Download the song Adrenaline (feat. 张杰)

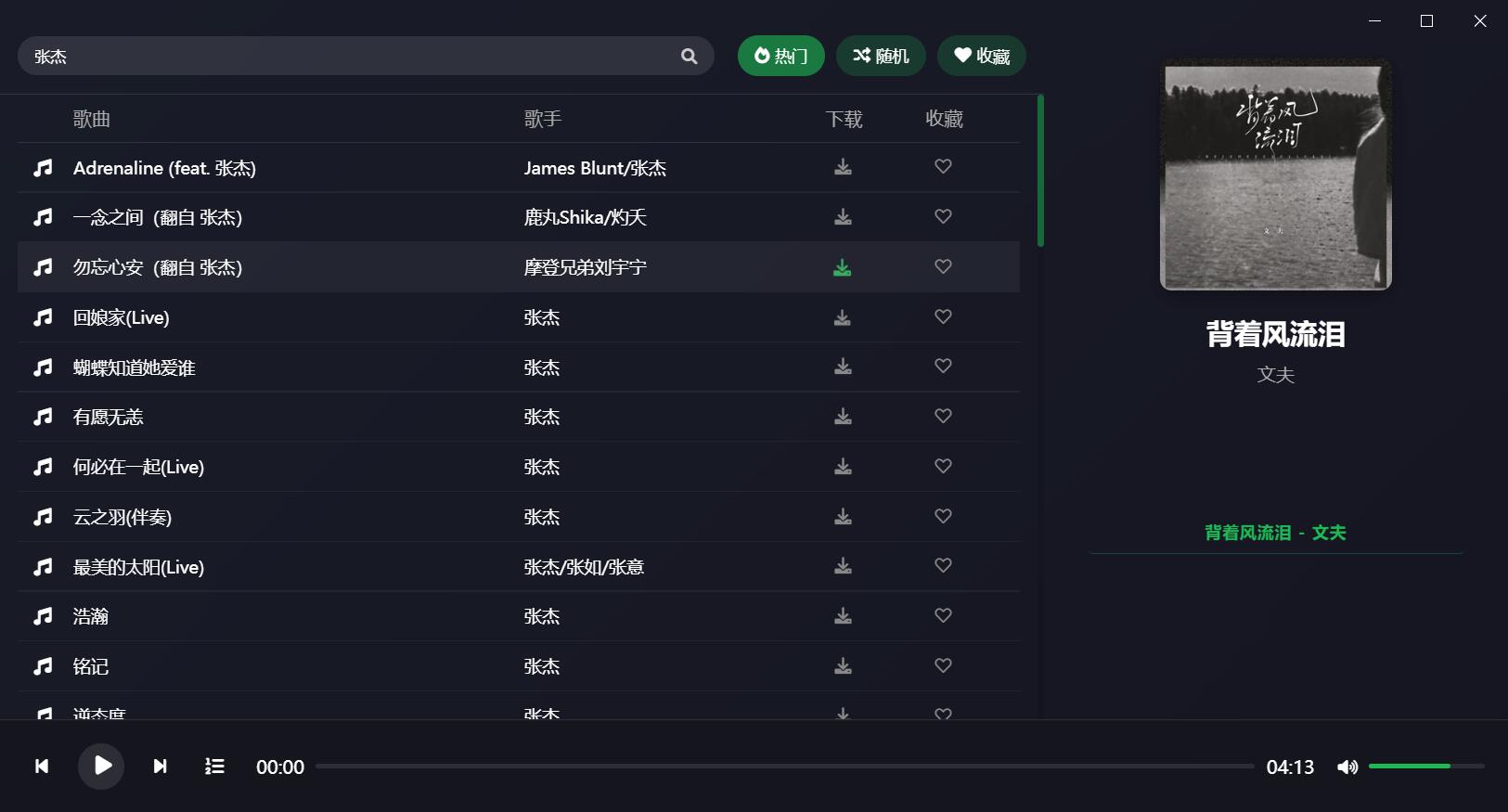click(843, 167)
